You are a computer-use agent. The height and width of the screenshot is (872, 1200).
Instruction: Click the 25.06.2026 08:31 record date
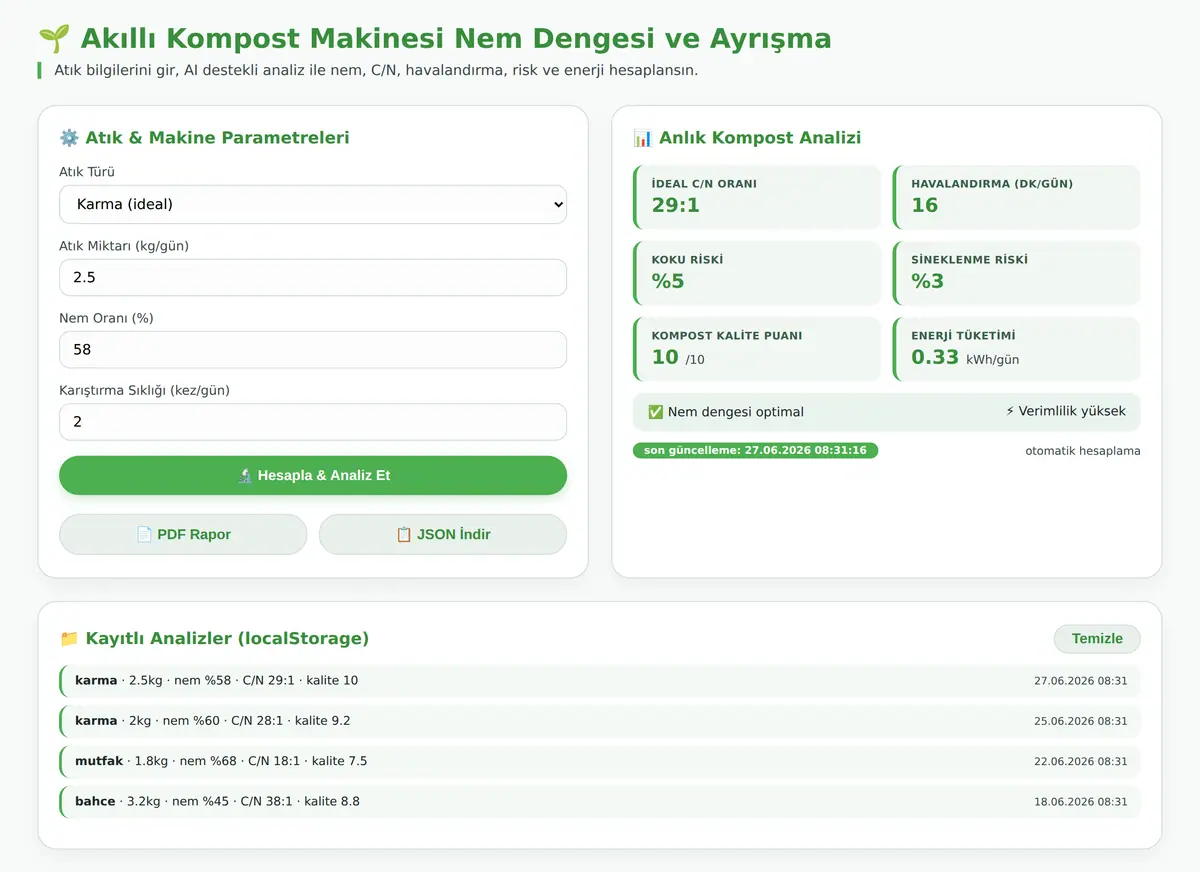pos(1080,721)
